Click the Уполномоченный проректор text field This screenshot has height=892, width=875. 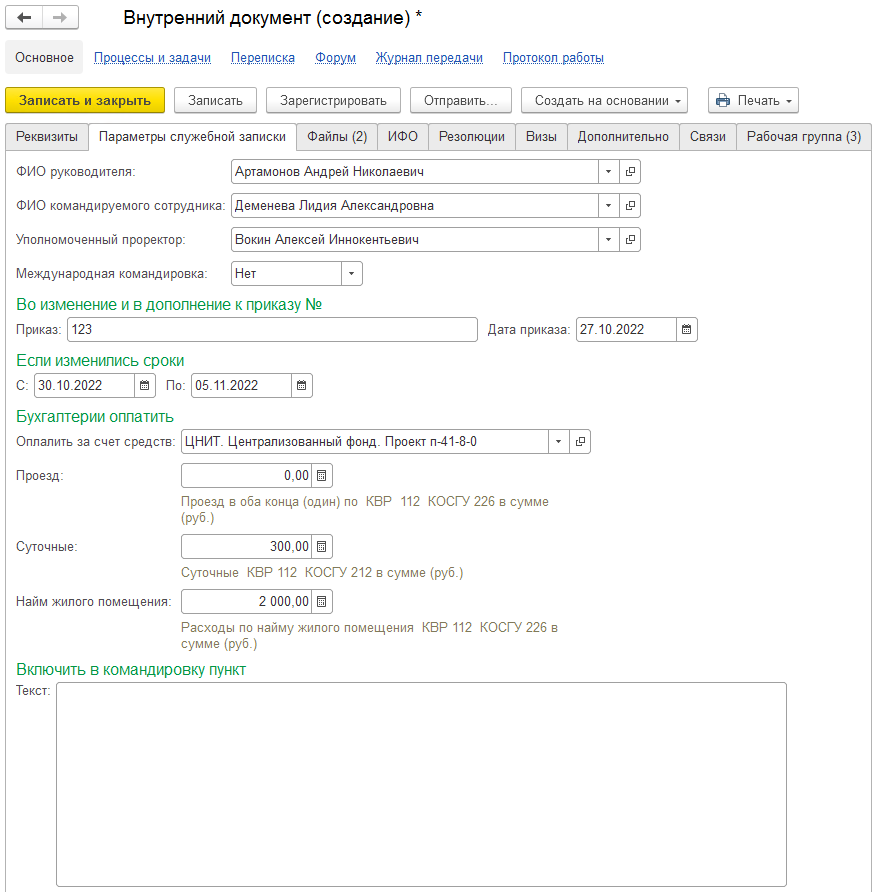(415, 239)
